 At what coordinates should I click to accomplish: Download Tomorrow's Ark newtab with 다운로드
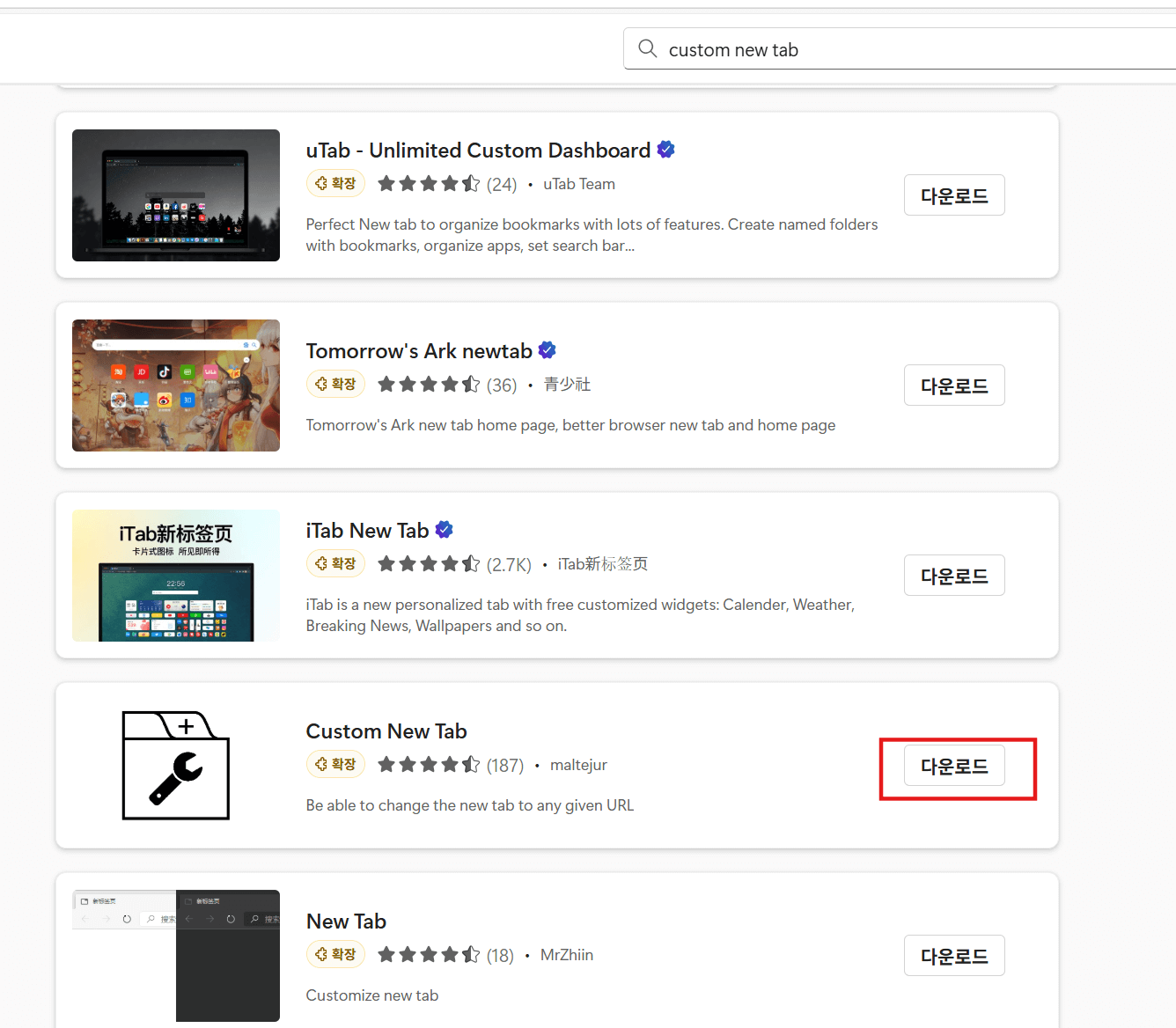coord(954,385)
